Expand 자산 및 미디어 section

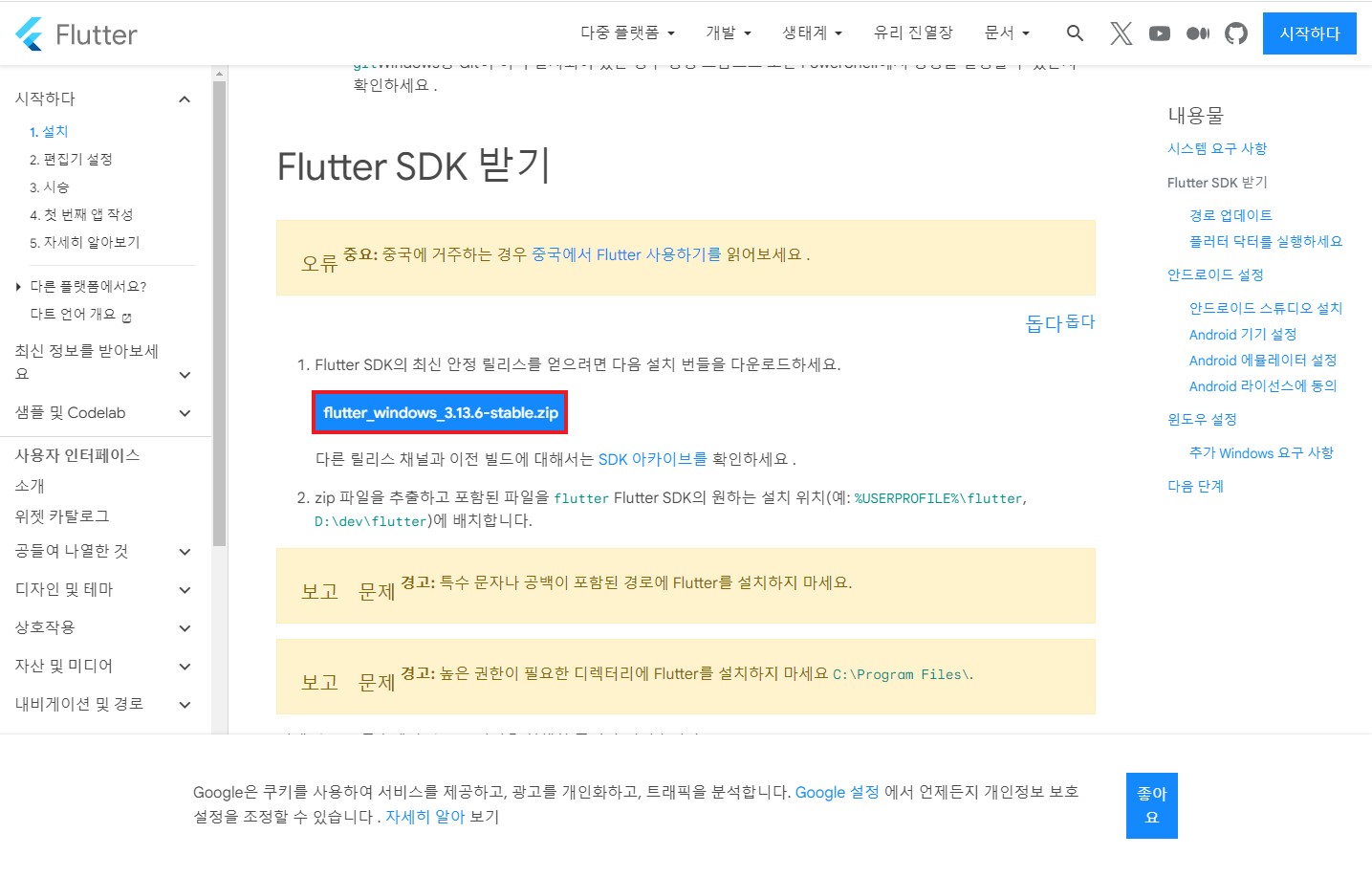[x=185, y=667]
